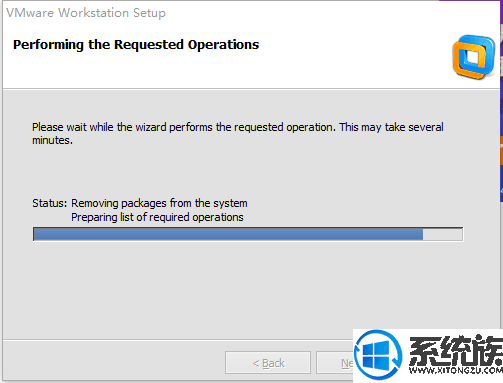Click the phrase This may take several
This screenshot has width=503, height=383.
click(392, 127)
